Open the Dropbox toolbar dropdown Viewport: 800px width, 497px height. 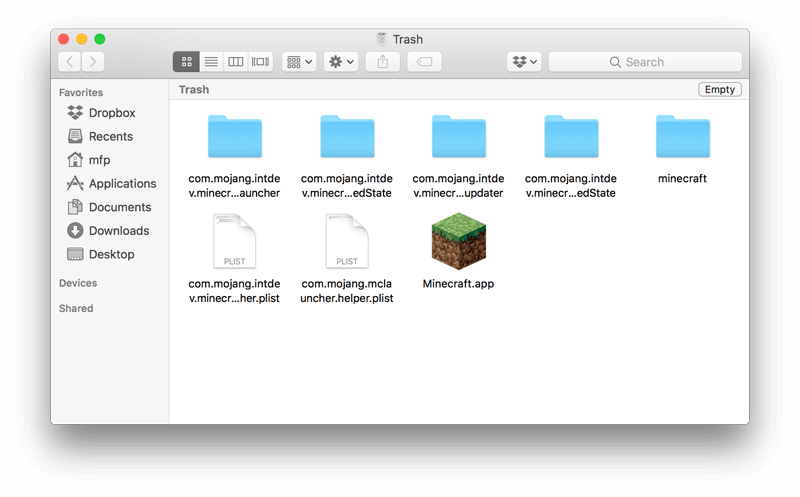[524, 62]
